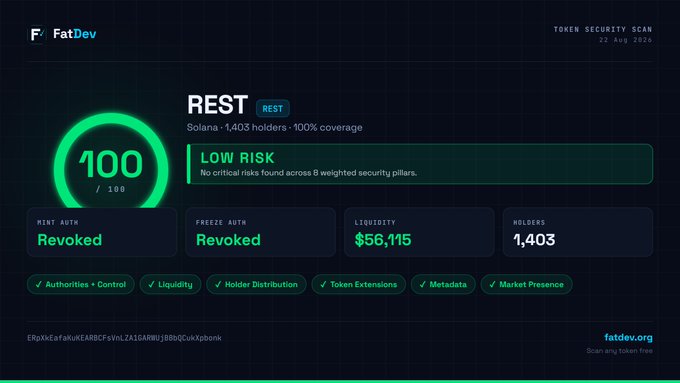The width and height of the screenshot is (680, 383).
Task: Open the fatdev.org link
Action: pos(628,337)
